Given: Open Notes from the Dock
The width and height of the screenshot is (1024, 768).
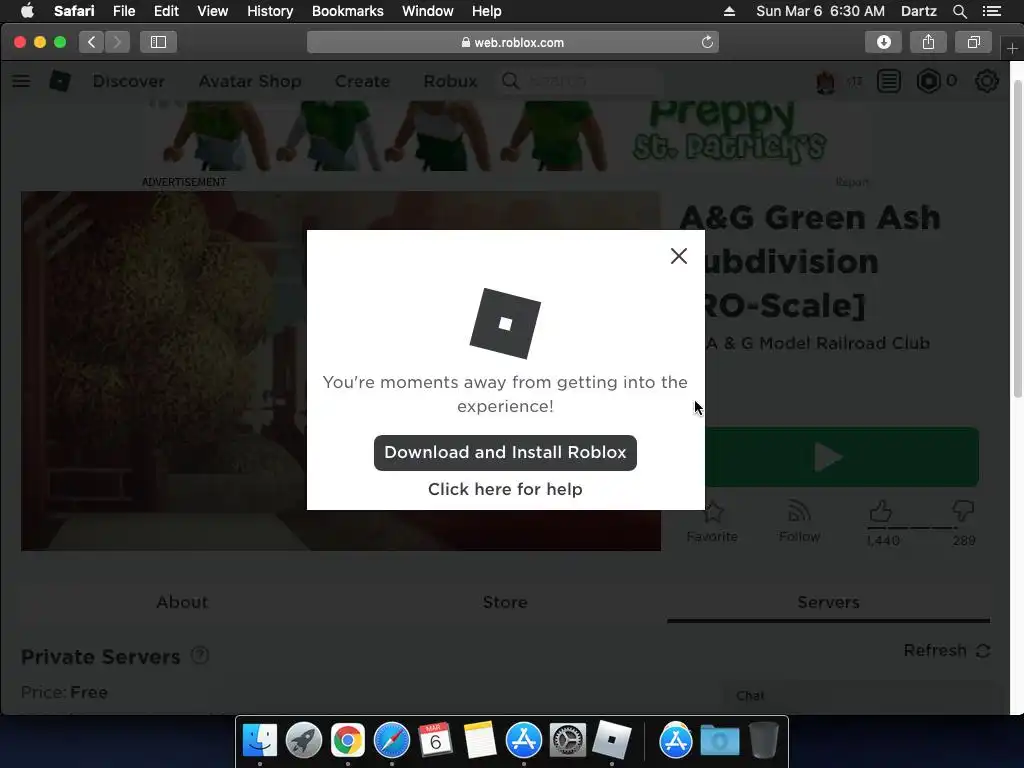Looking at the screenshot, I should click(479, 741).
